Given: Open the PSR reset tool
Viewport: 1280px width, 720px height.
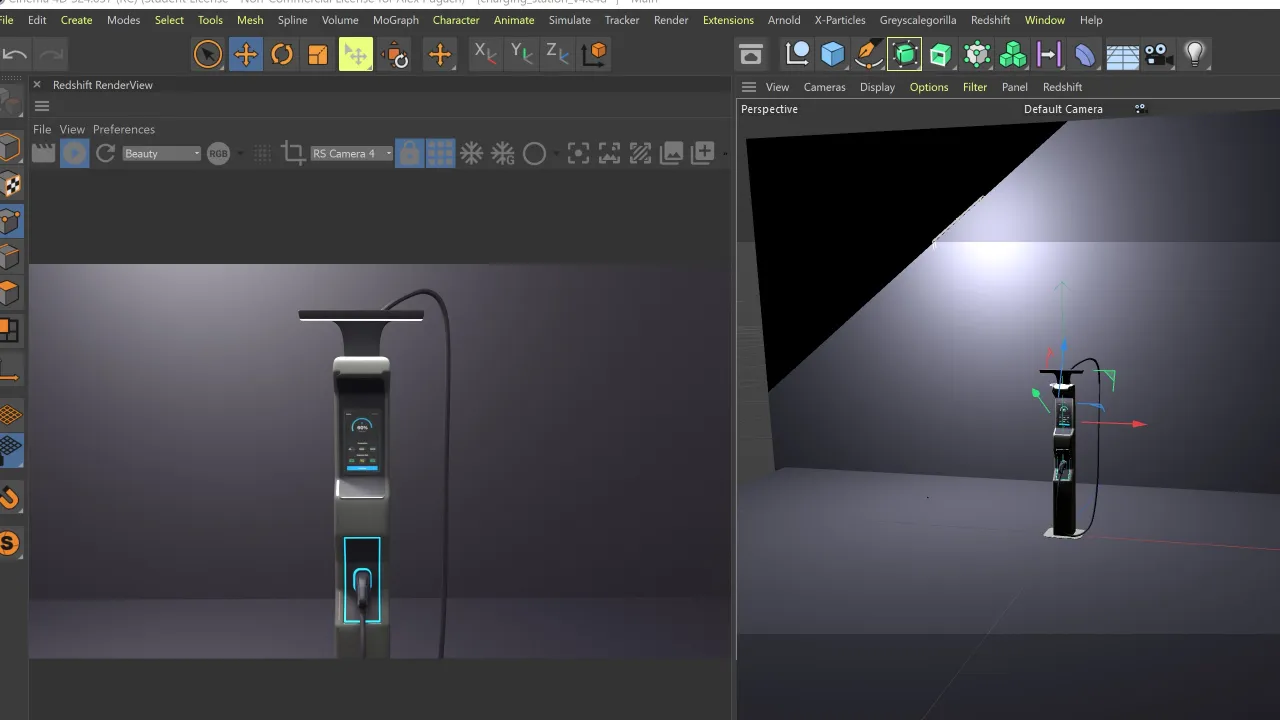Looking at the screenshot, I should (x=396, y=54).
